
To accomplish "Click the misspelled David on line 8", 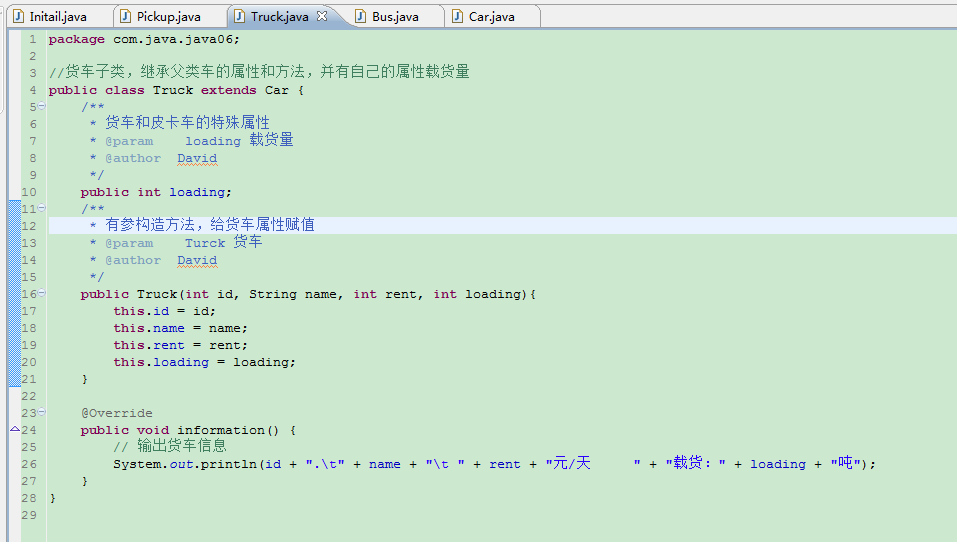I will click(x=197, y=159).
